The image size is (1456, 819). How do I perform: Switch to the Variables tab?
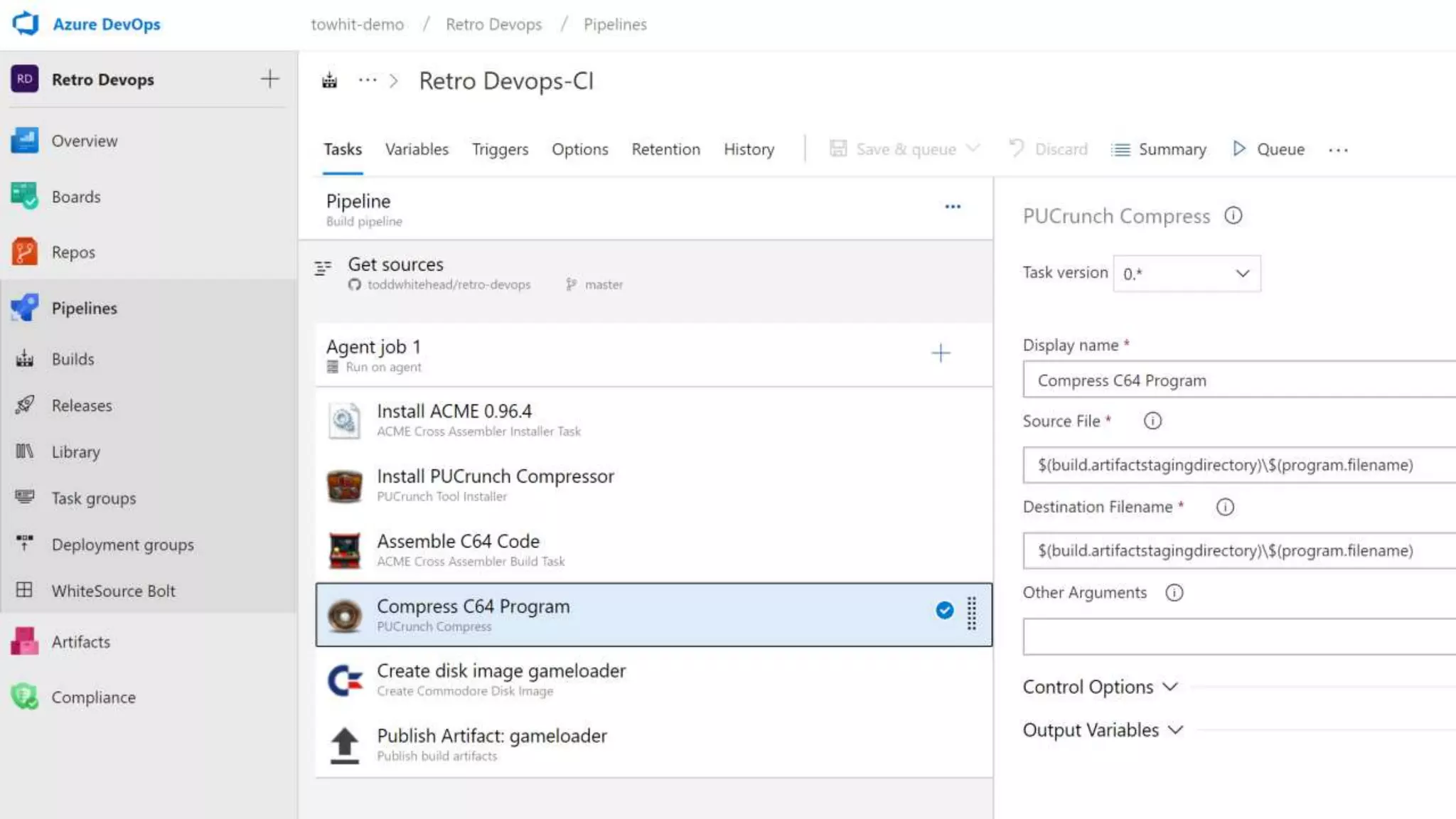[x=417, y=149]
